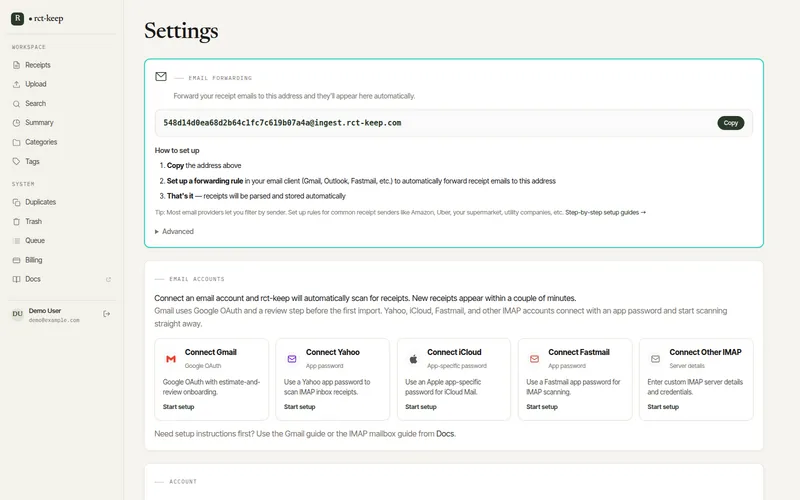Click the Docs external link icon

coord(108,280)
